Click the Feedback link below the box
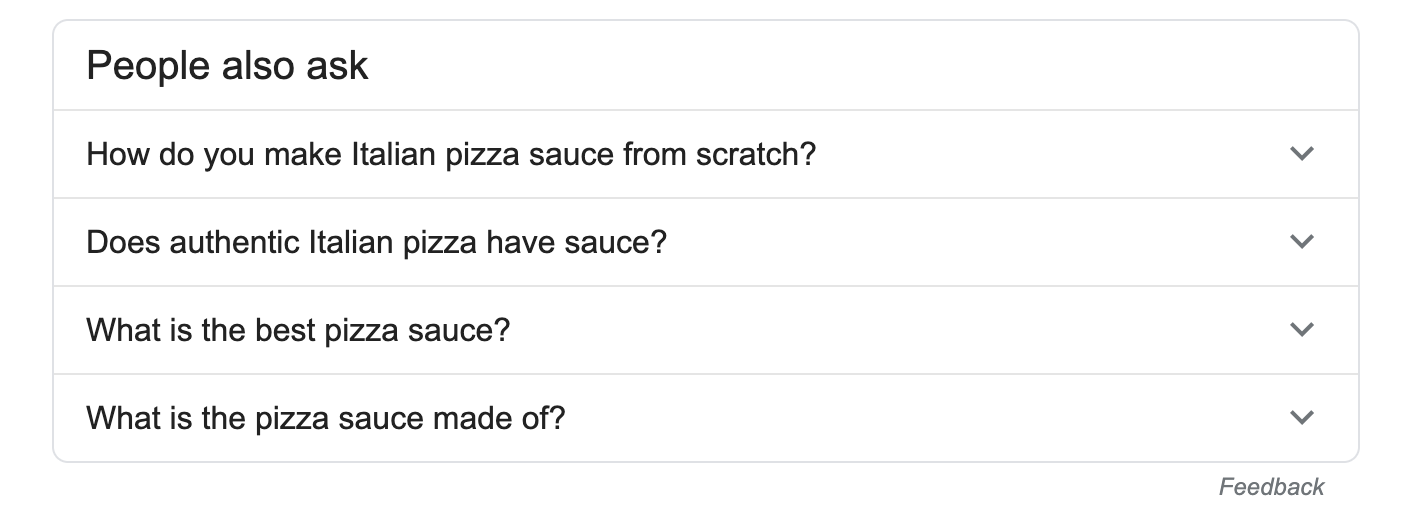Image resolution: width=1412 pixels, height=514 pixels. click(1271, 487)
